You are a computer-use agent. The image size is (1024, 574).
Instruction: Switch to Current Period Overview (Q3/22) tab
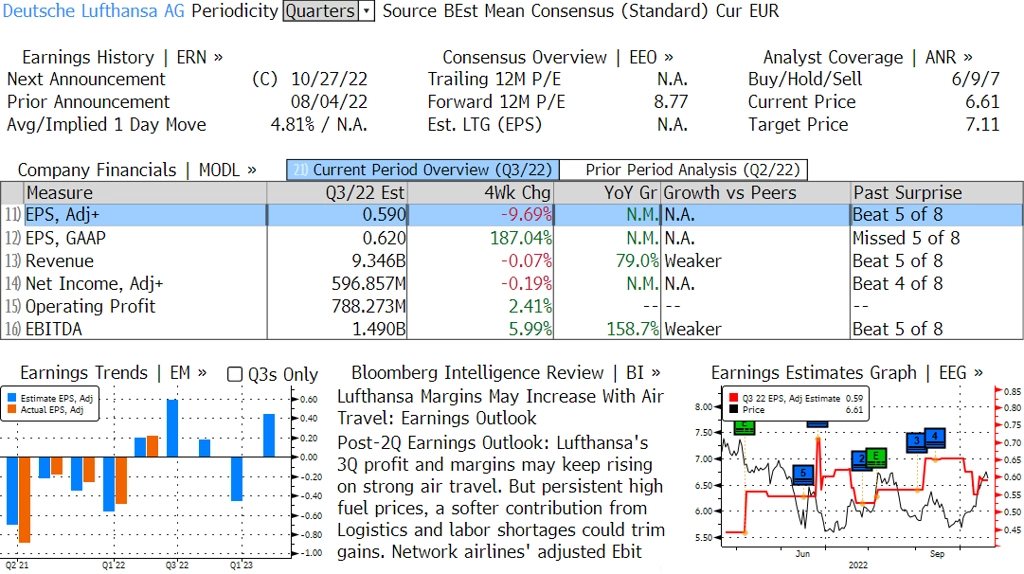coord(423,170)
